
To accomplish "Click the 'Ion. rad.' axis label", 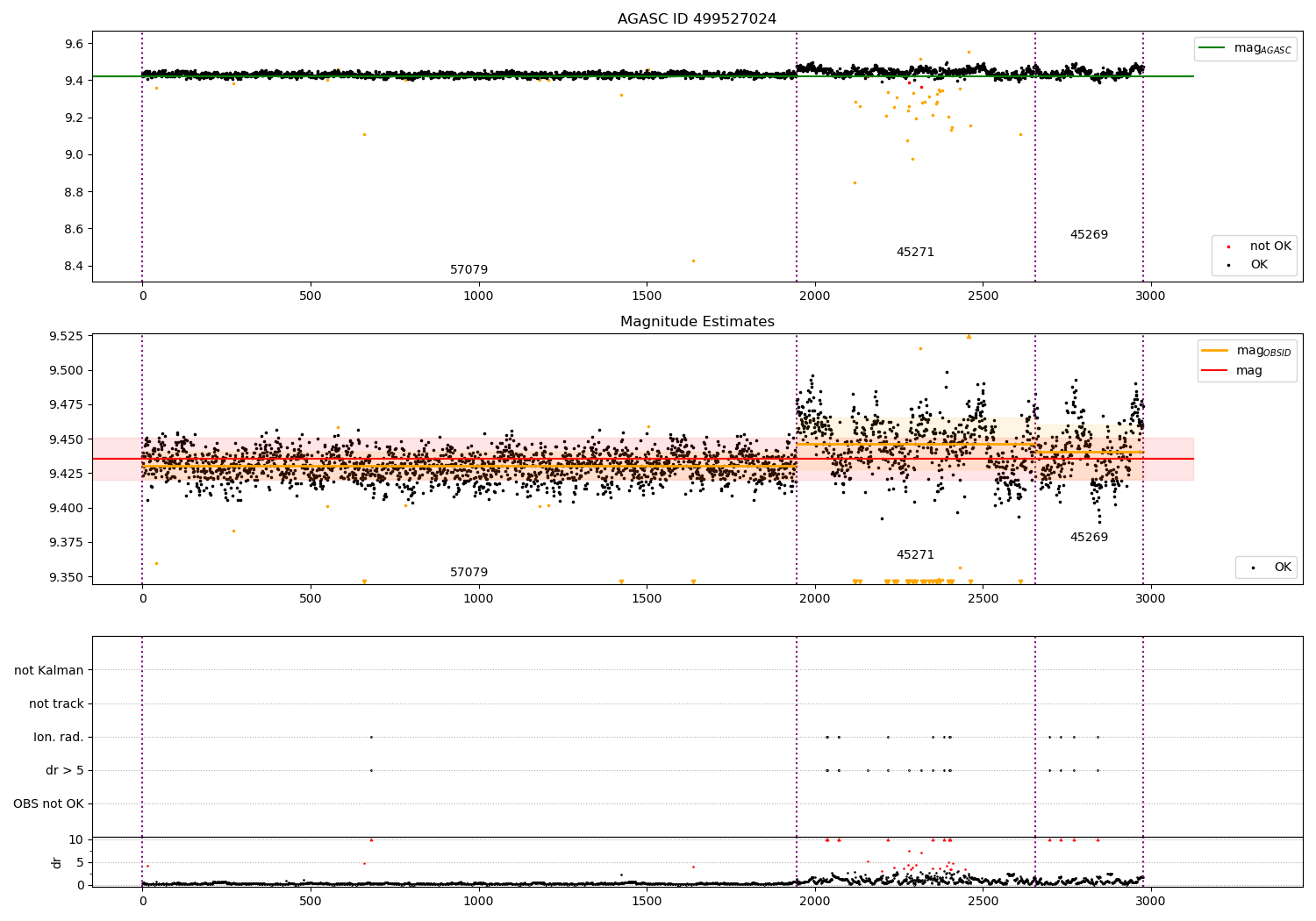I will tap(59, 738).
